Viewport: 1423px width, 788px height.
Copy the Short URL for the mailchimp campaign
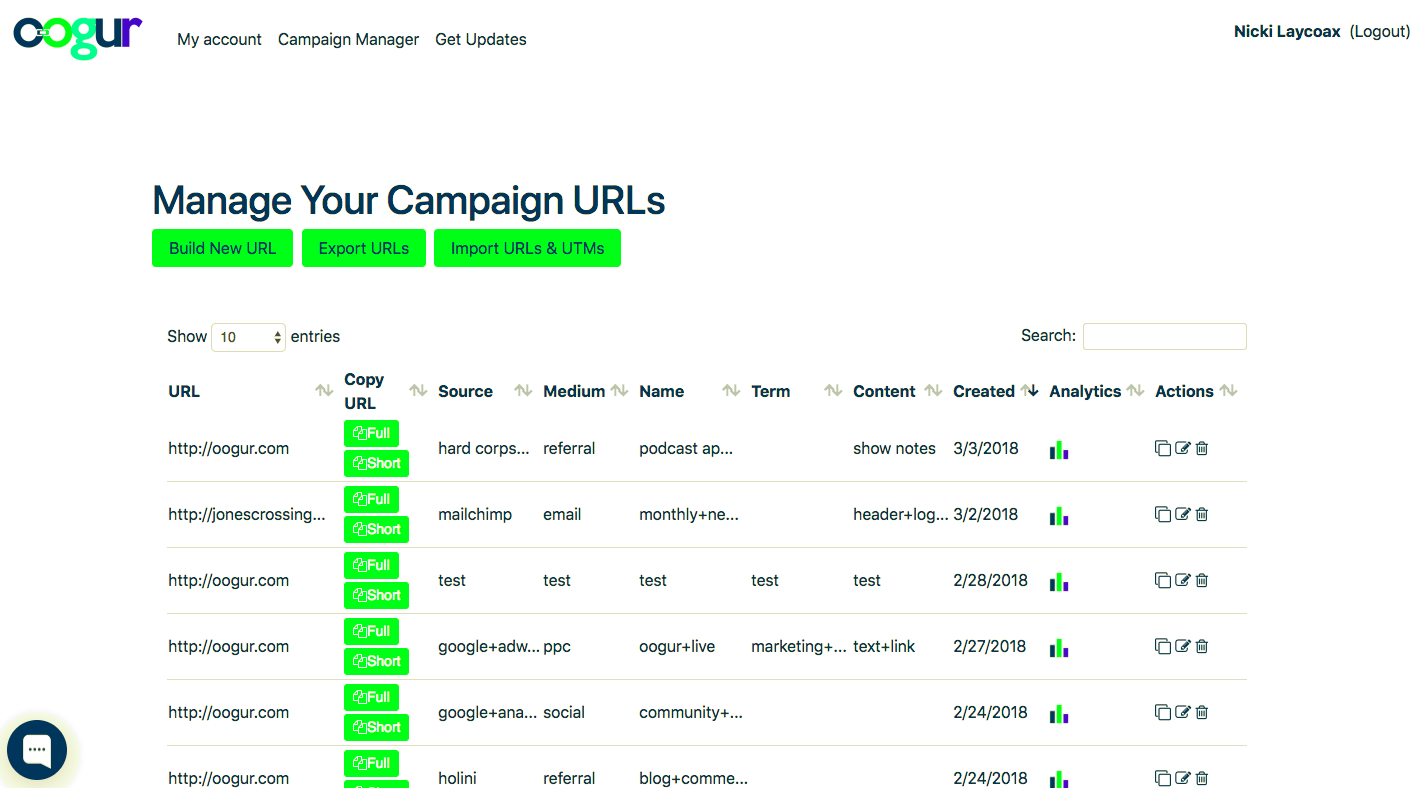376,529
